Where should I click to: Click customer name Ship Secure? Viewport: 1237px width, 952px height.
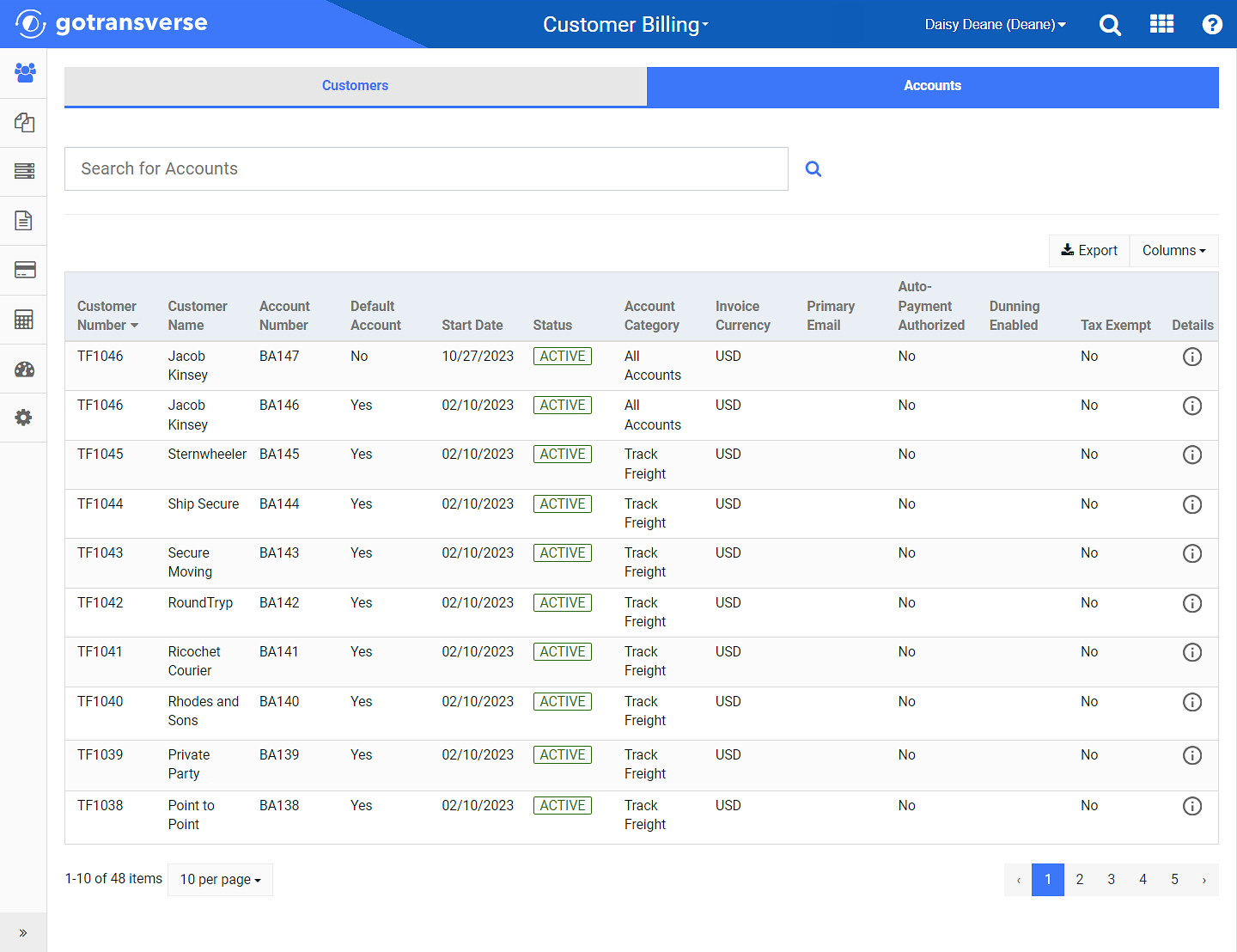(204, 503)
